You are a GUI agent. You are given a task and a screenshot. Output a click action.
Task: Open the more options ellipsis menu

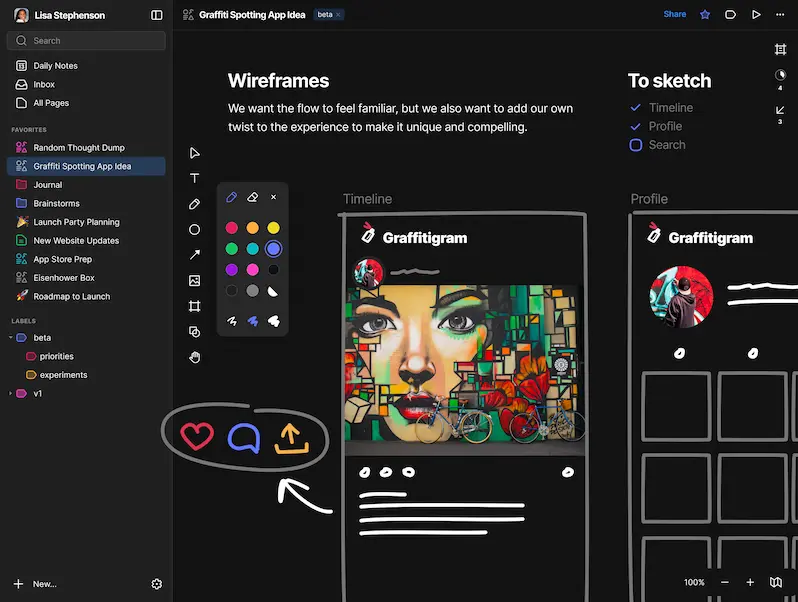coord(780,14)
